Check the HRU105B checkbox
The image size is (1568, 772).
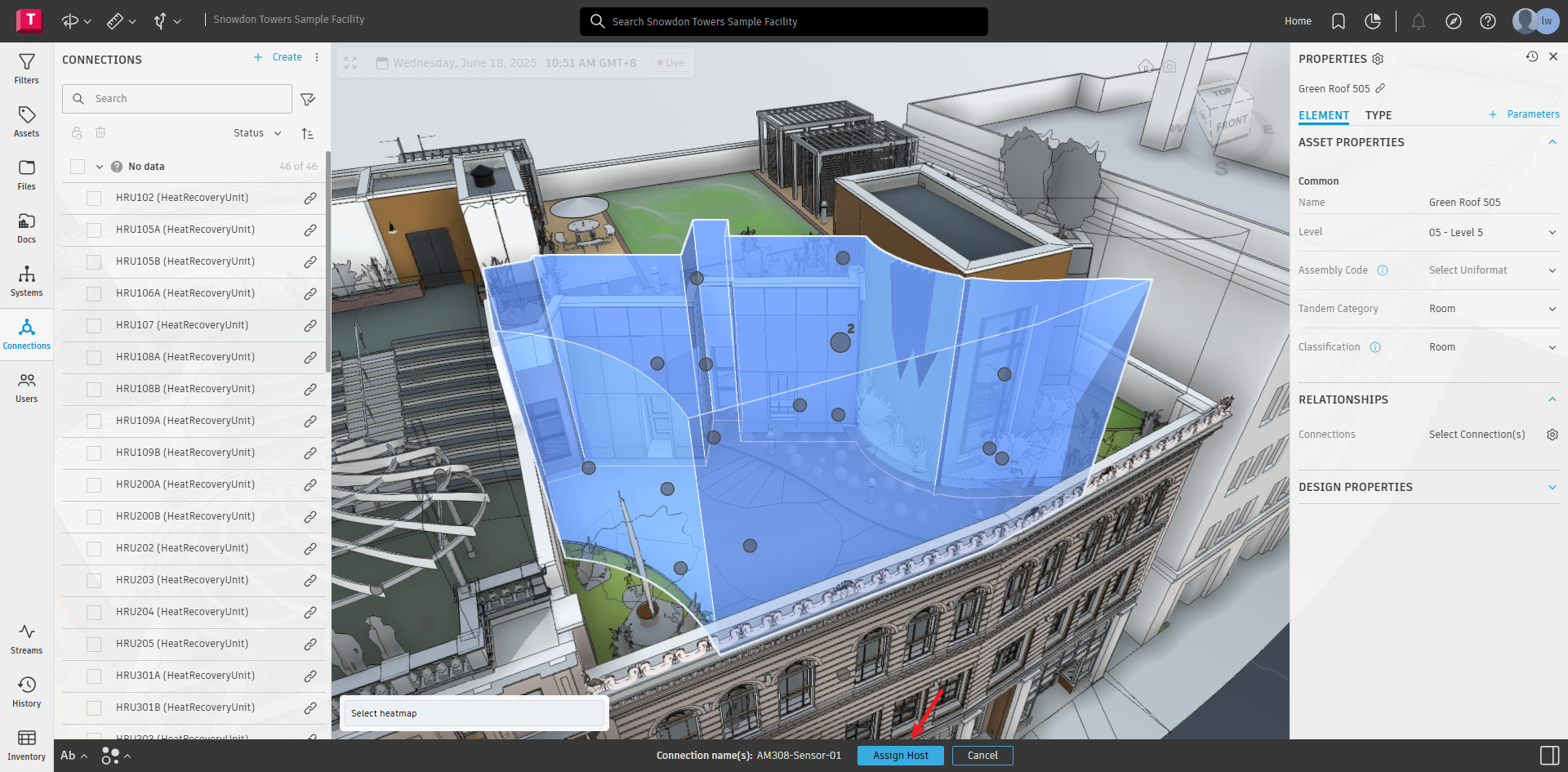pyautogui.click(x=94, y=262)
